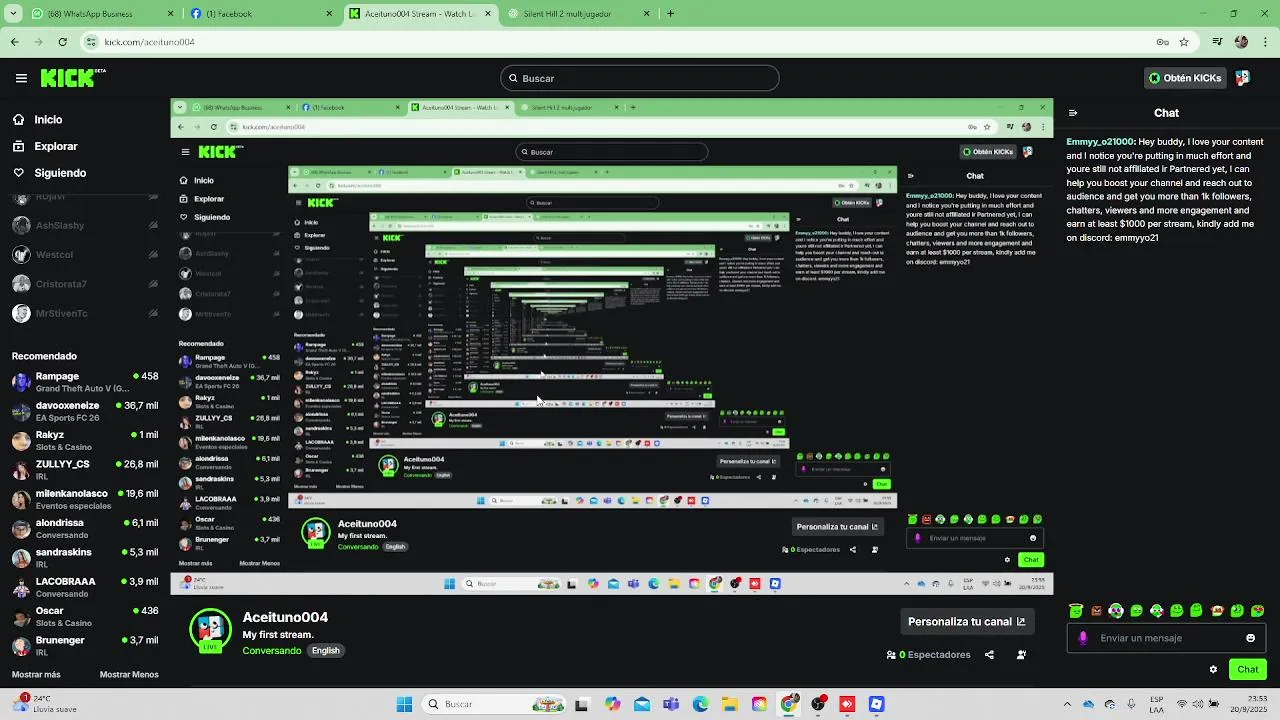Click the purple microphone icon in chat input
The width and height of the screenshot is (1280, 720).
1083,638
